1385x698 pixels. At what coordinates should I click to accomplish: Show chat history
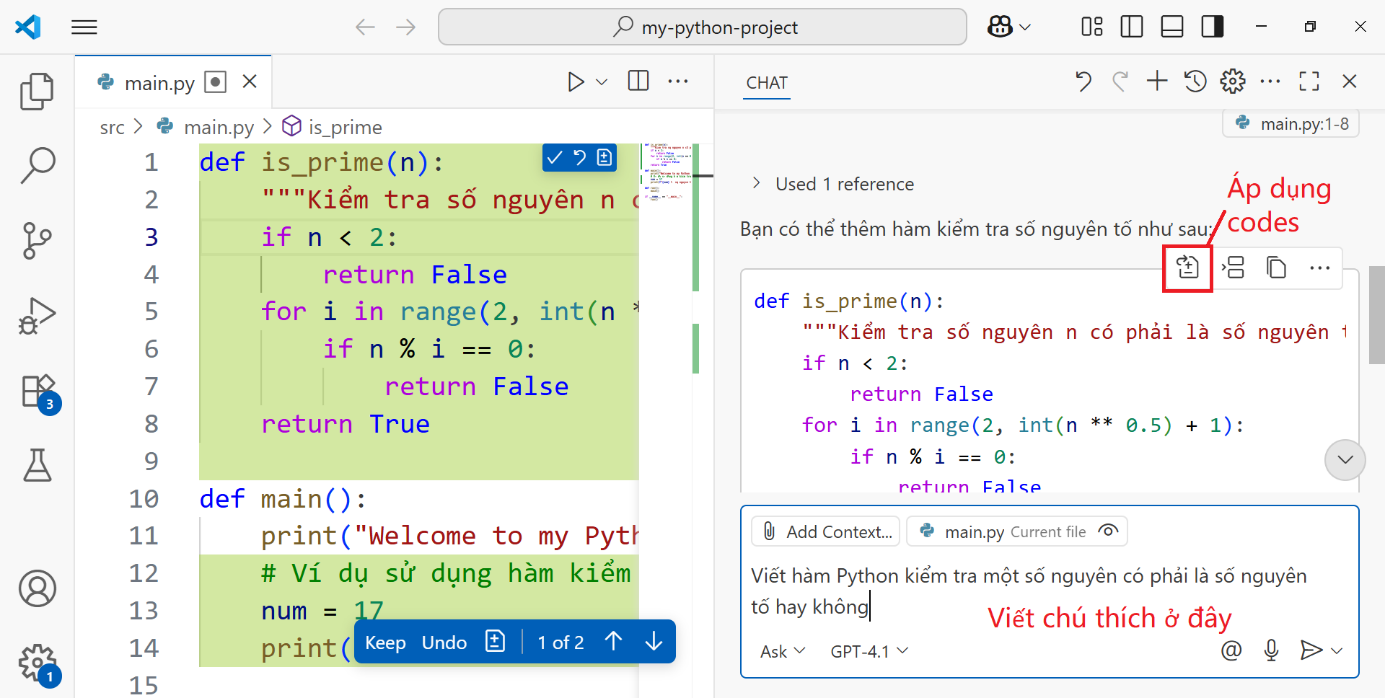1195,82
